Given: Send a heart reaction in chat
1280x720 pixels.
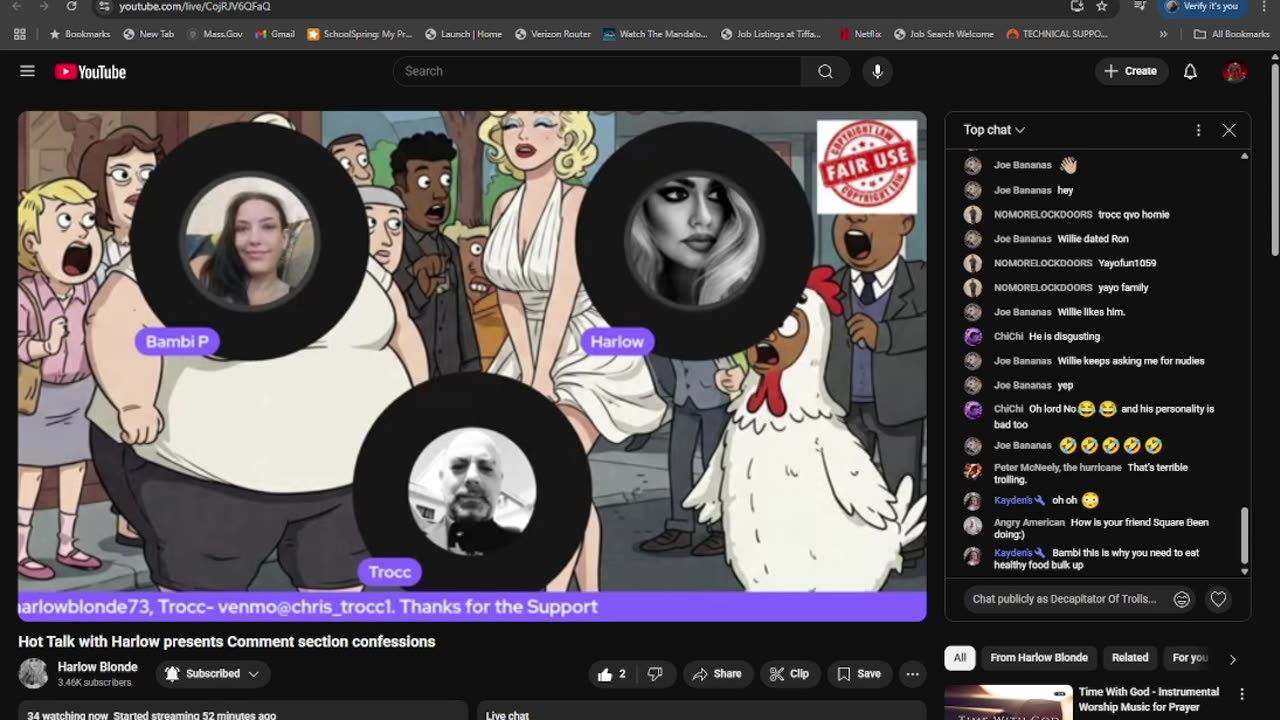Looking at the screenshot, I should (1218, 599).
